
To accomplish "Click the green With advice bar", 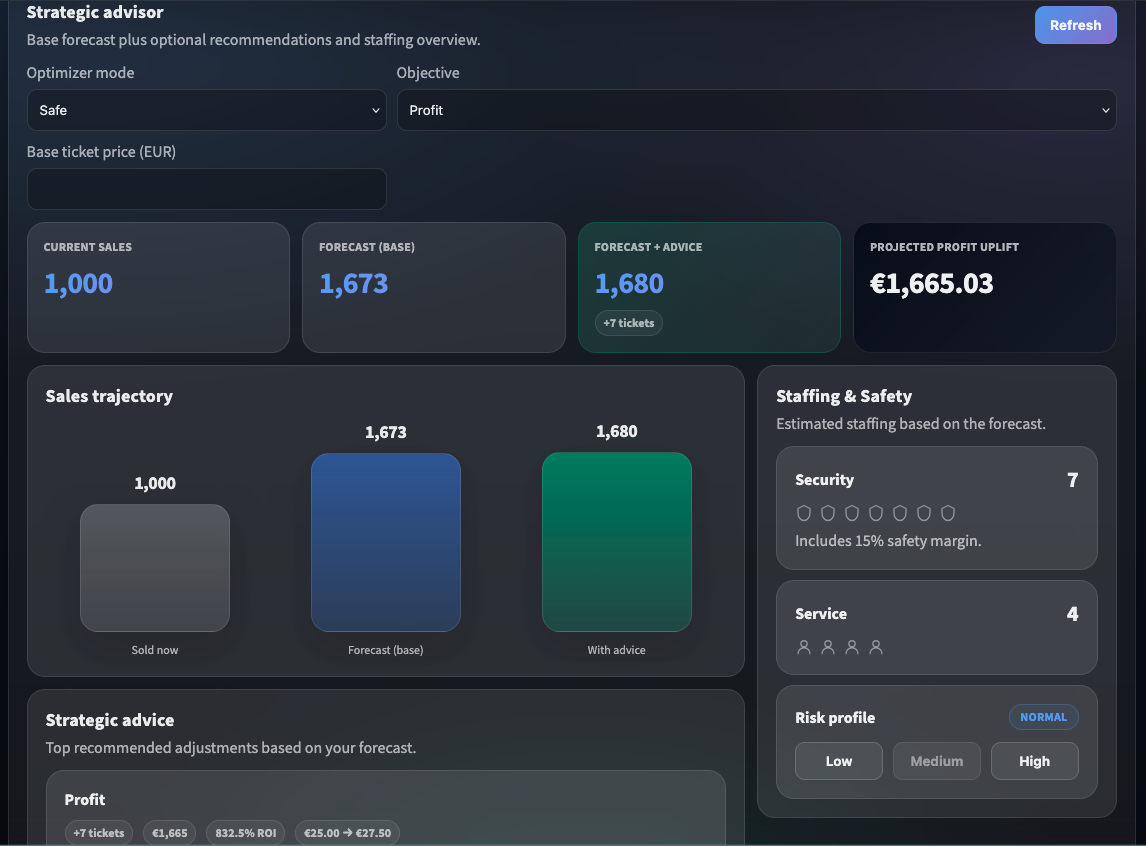I will (x=617, y=542).
